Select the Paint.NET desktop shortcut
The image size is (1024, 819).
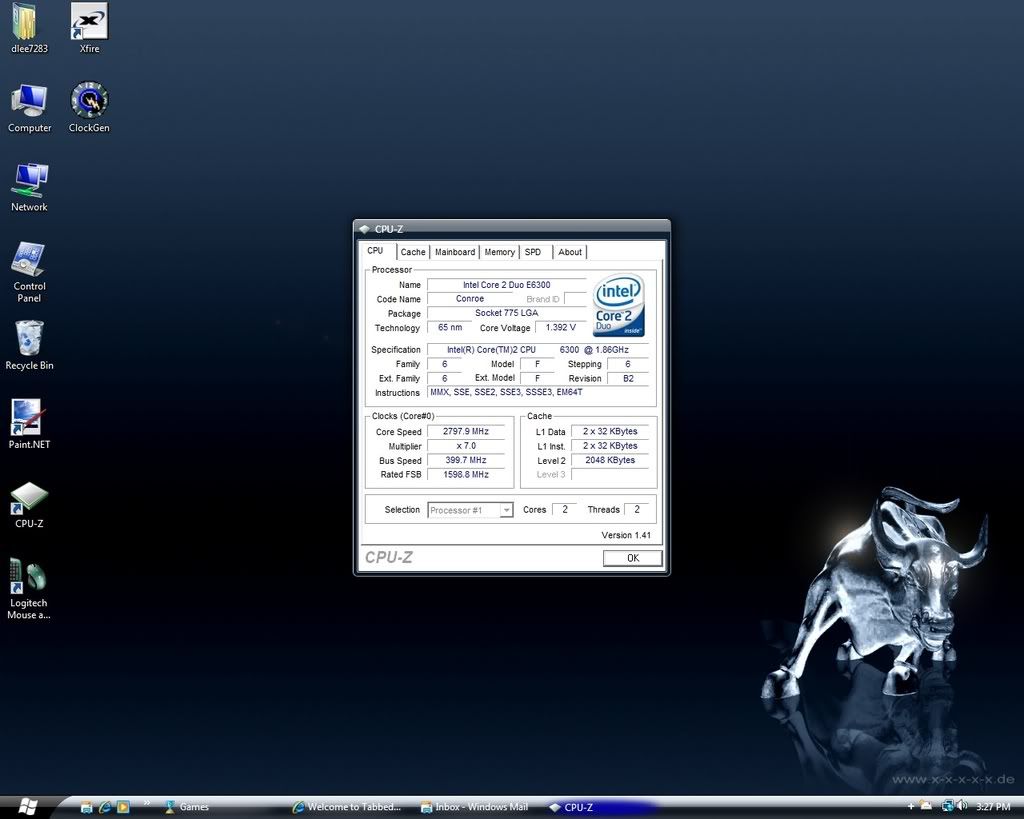pos(29,425)
